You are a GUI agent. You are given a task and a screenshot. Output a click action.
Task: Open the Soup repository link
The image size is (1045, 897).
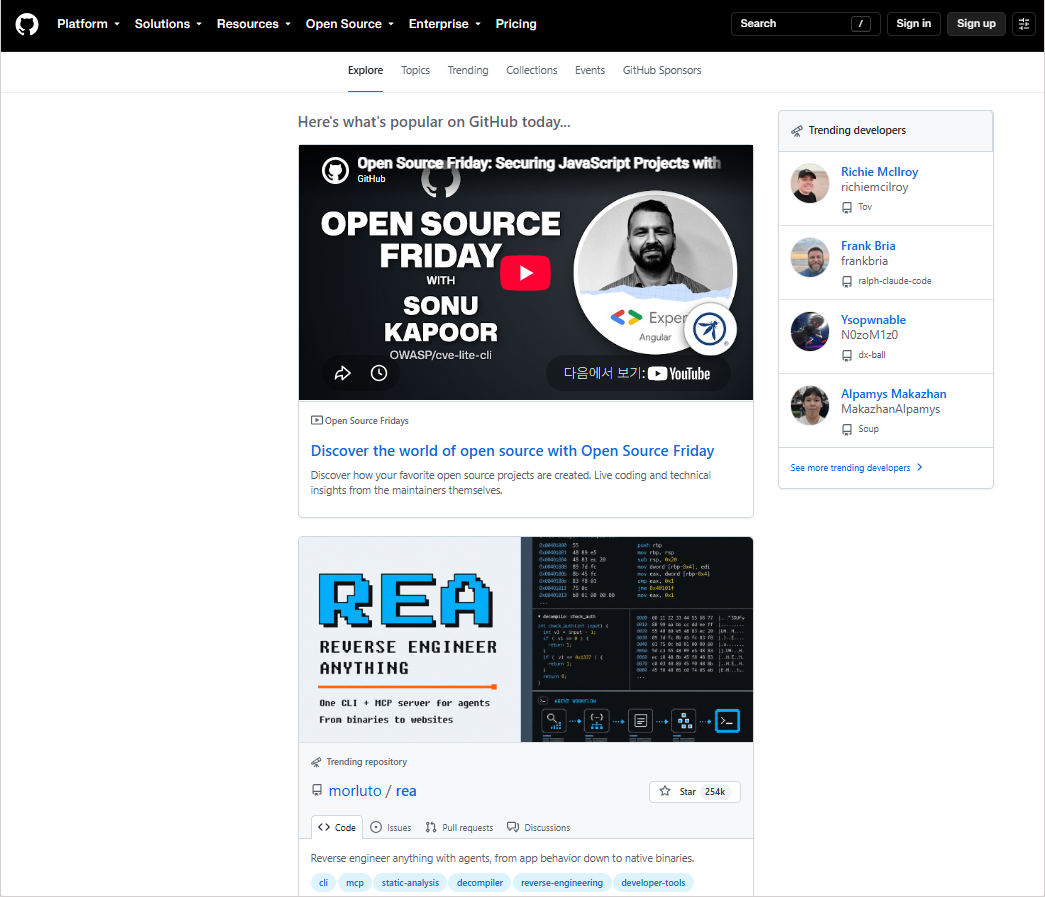[x=868, y=429]
